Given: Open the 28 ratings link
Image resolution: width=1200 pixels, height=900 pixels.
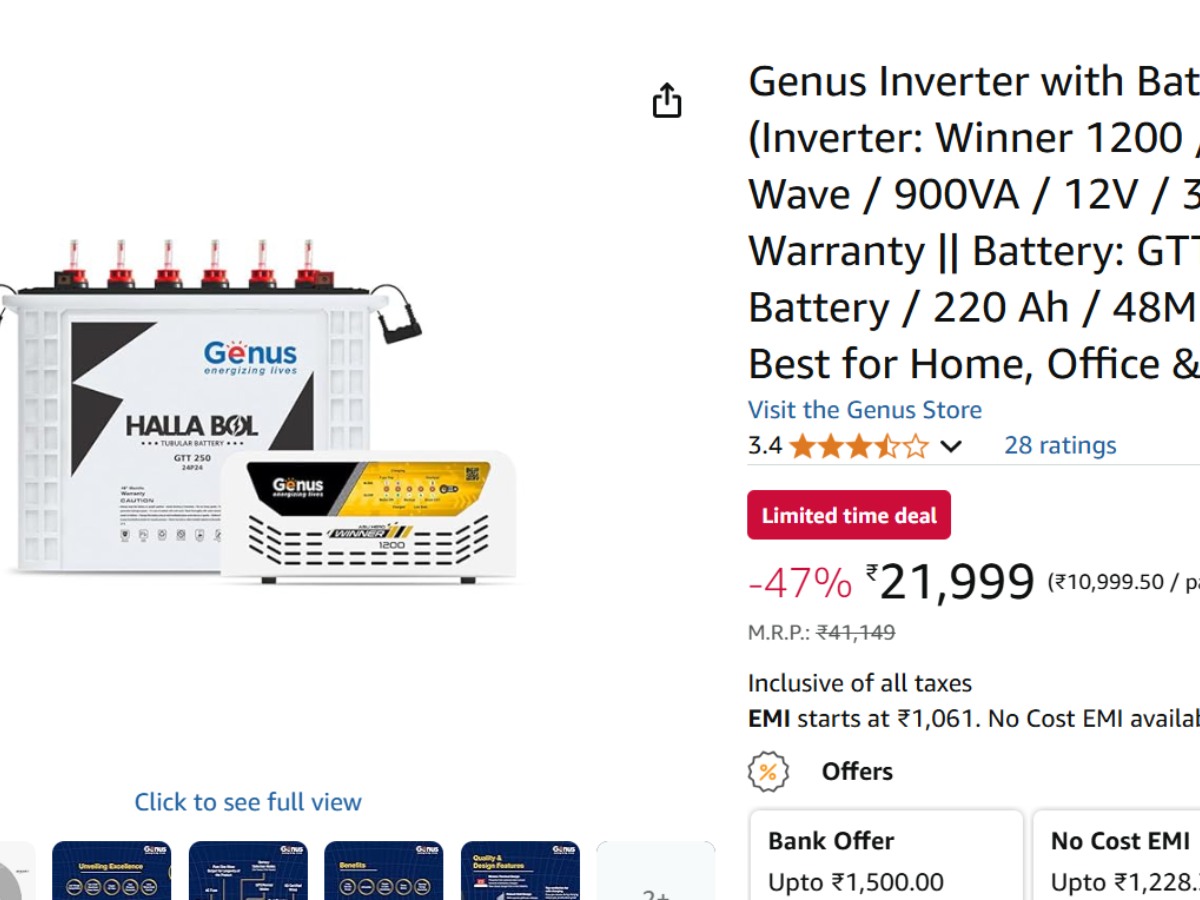Looking at the screenshot, I should point(1060,445).
